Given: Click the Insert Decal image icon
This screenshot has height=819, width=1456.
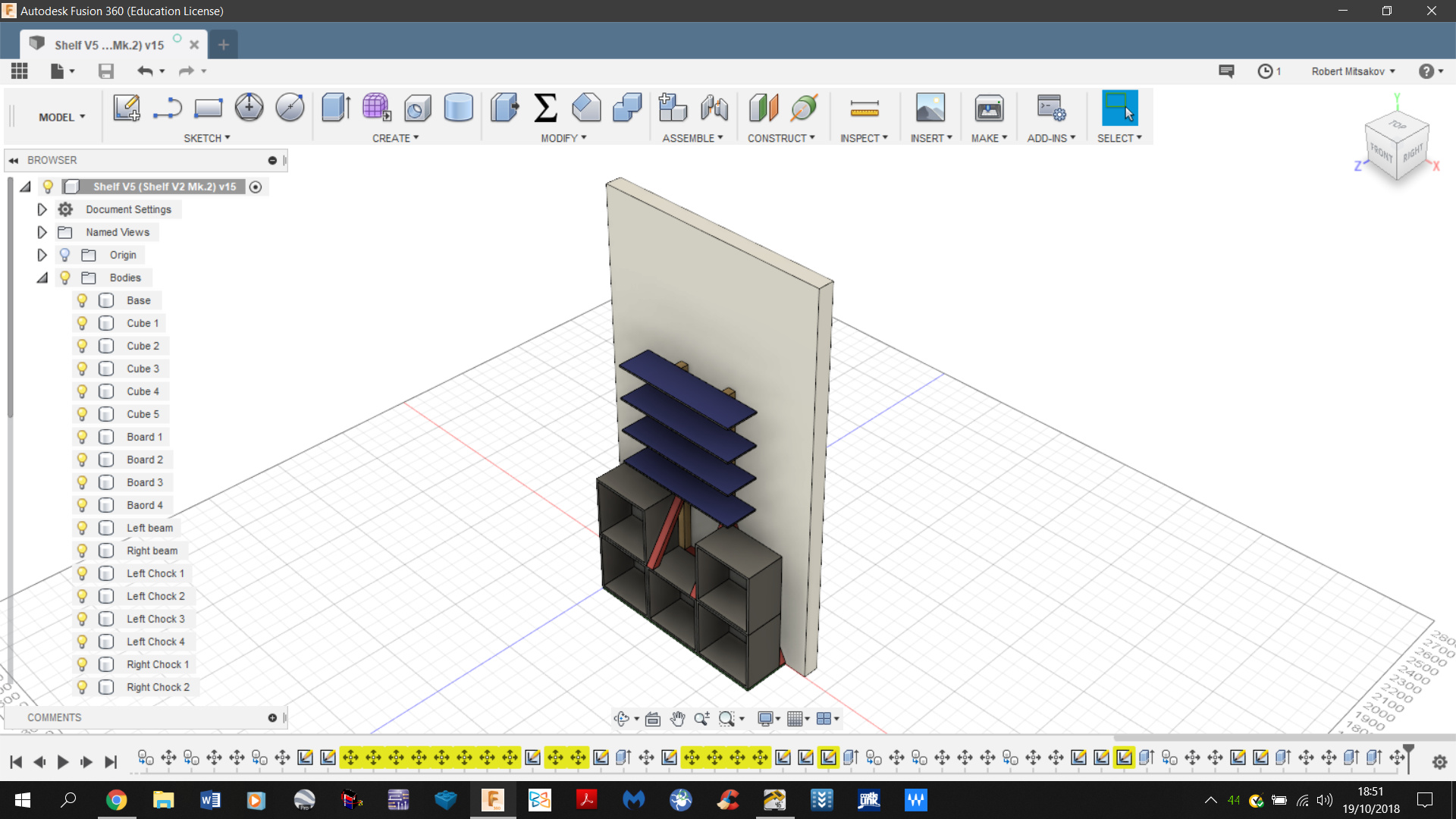Looking at the screenshot, I should click(930, 108).
